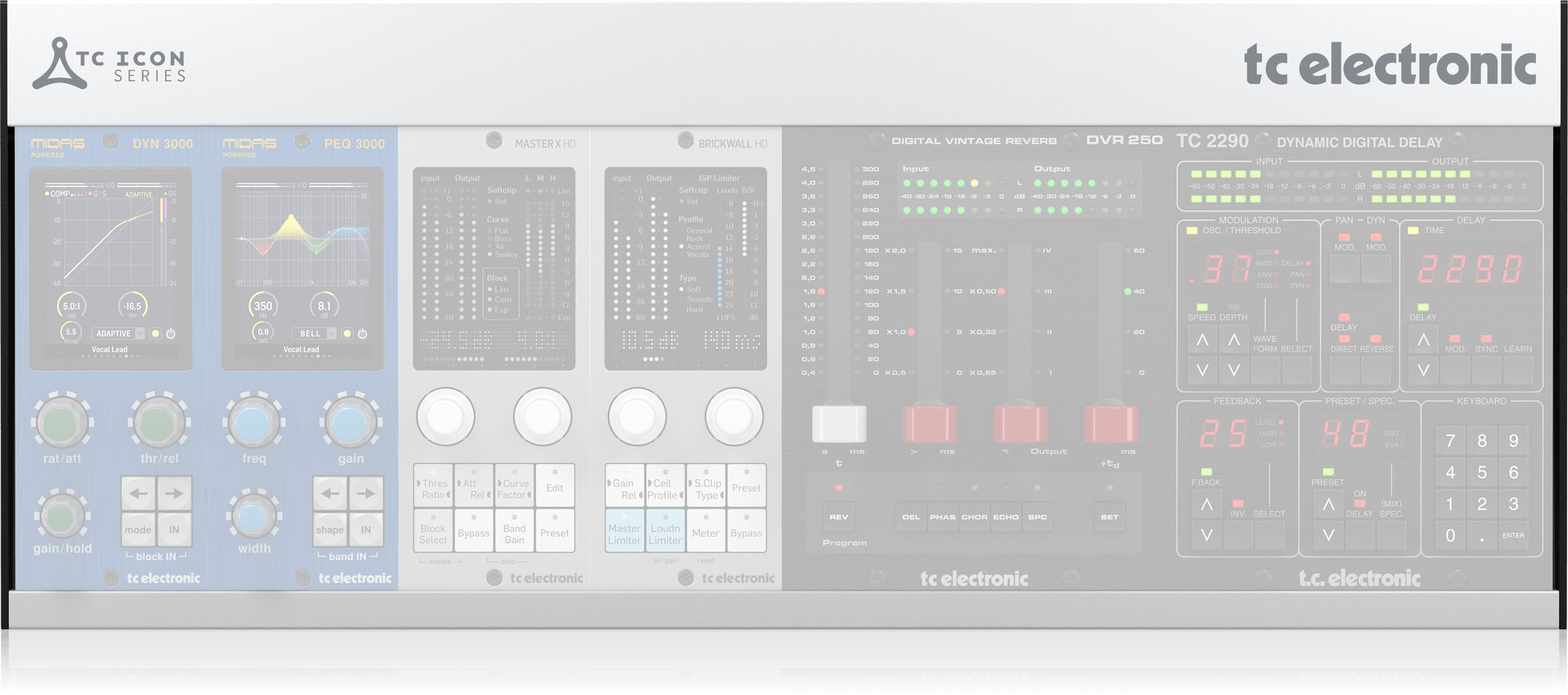Click the SYNC button on TC 2290
Viewport: 1568px width, 695px height.
point(1486,370)
